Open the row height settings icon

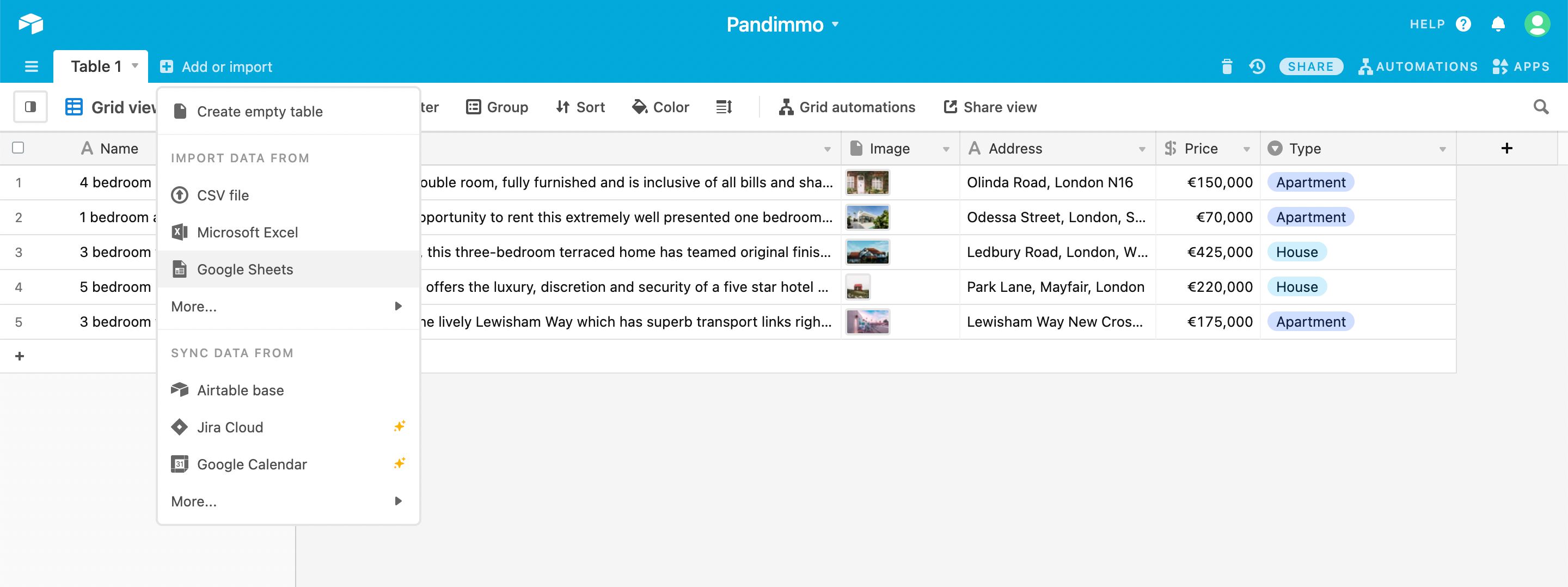(724, 107)
